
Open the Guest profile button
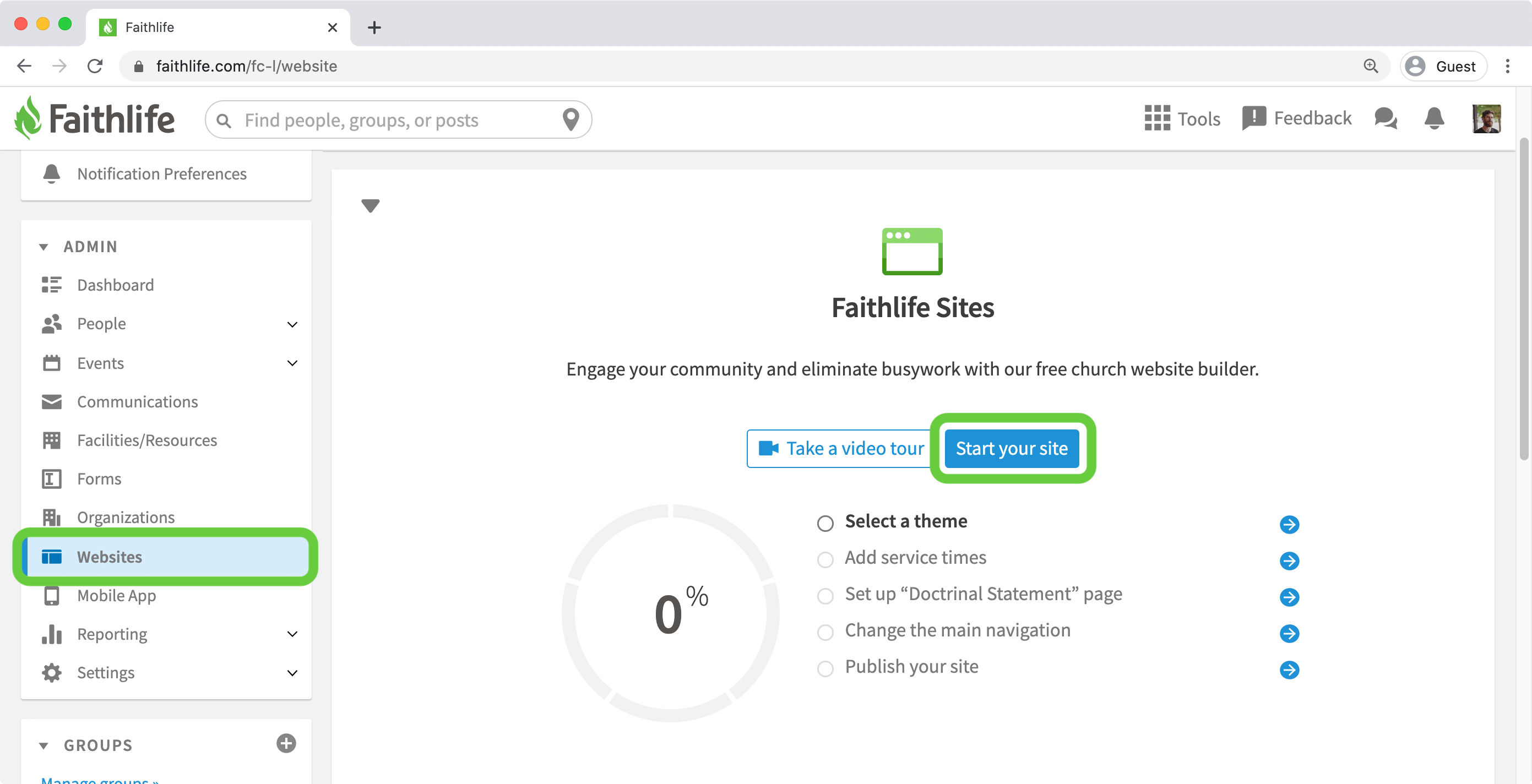[x=1443, y=66]
